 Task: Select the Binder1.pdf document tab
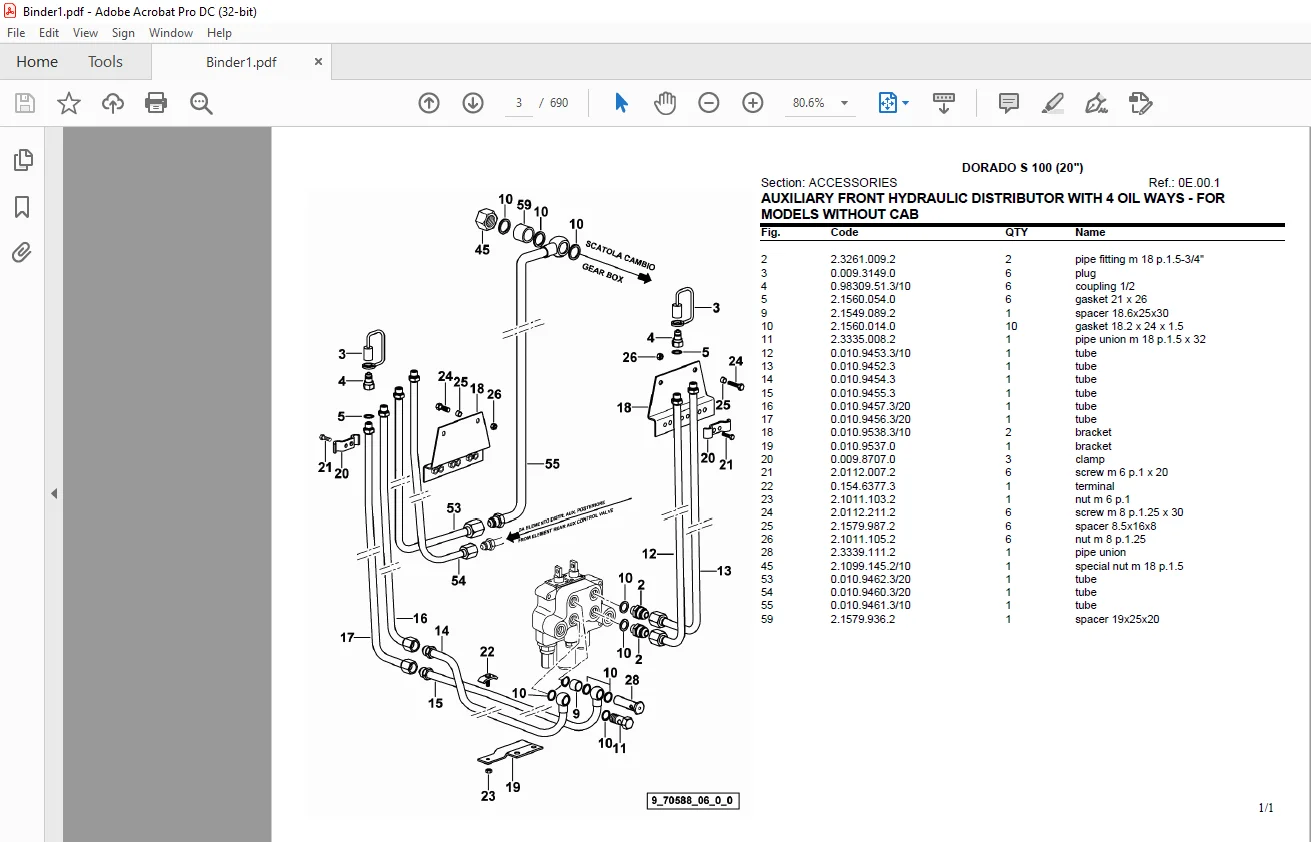pyautogui.click(x=241, y=62)
